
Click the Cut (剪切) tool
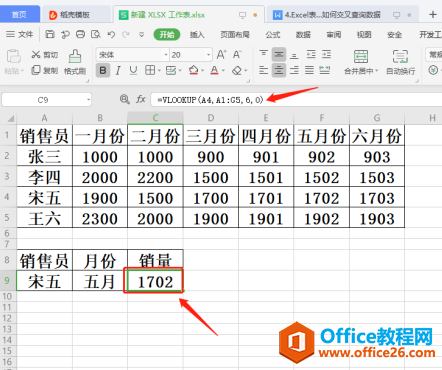(x=45, y=55)
